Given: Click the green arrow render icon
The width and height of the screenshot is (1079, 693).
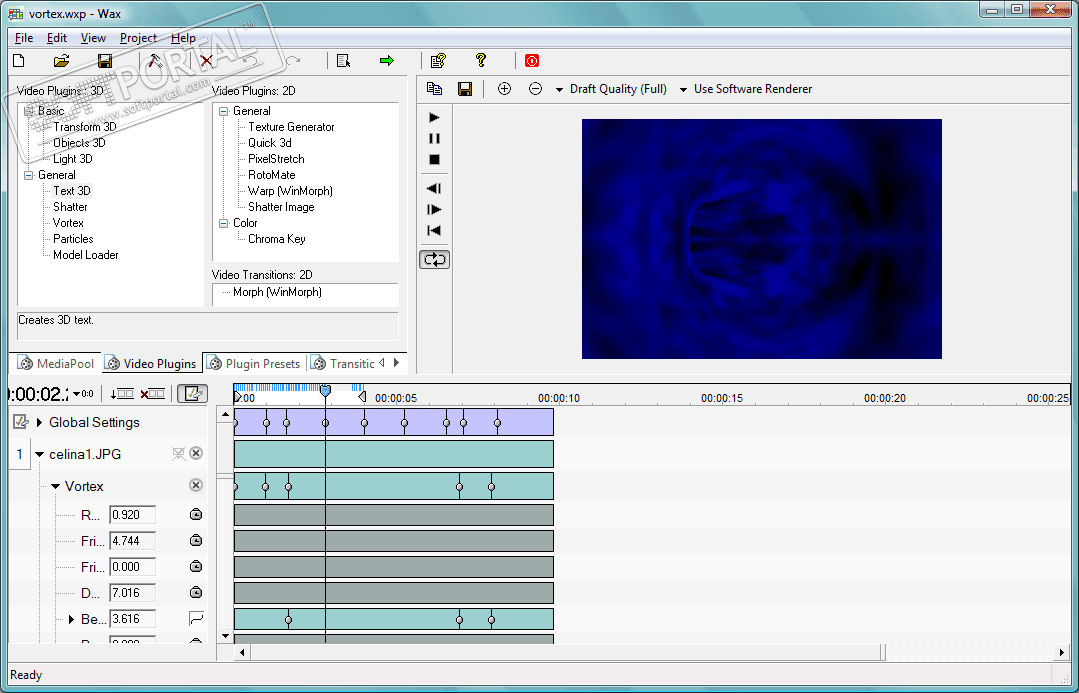Looking at the screenshot, I should click(x=387, y=61).
